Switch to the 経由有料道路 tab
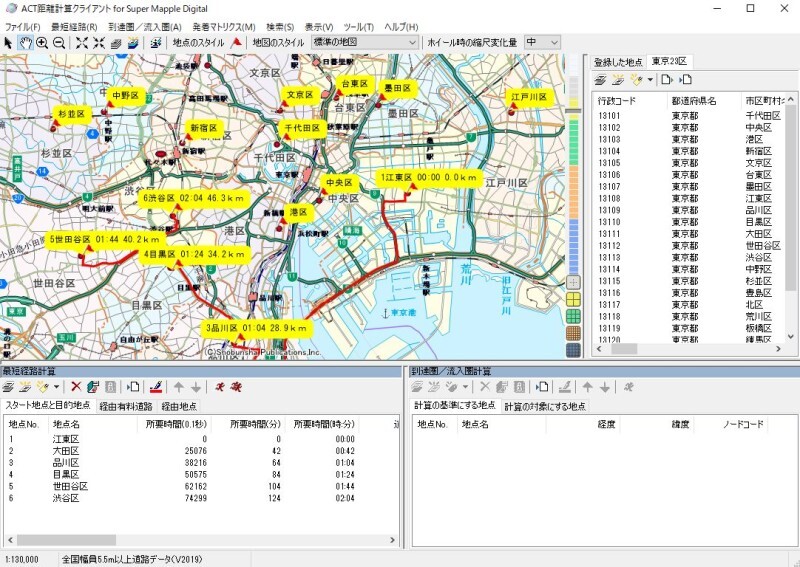Screen dimensions: 800x567 (x=126, y=406)
